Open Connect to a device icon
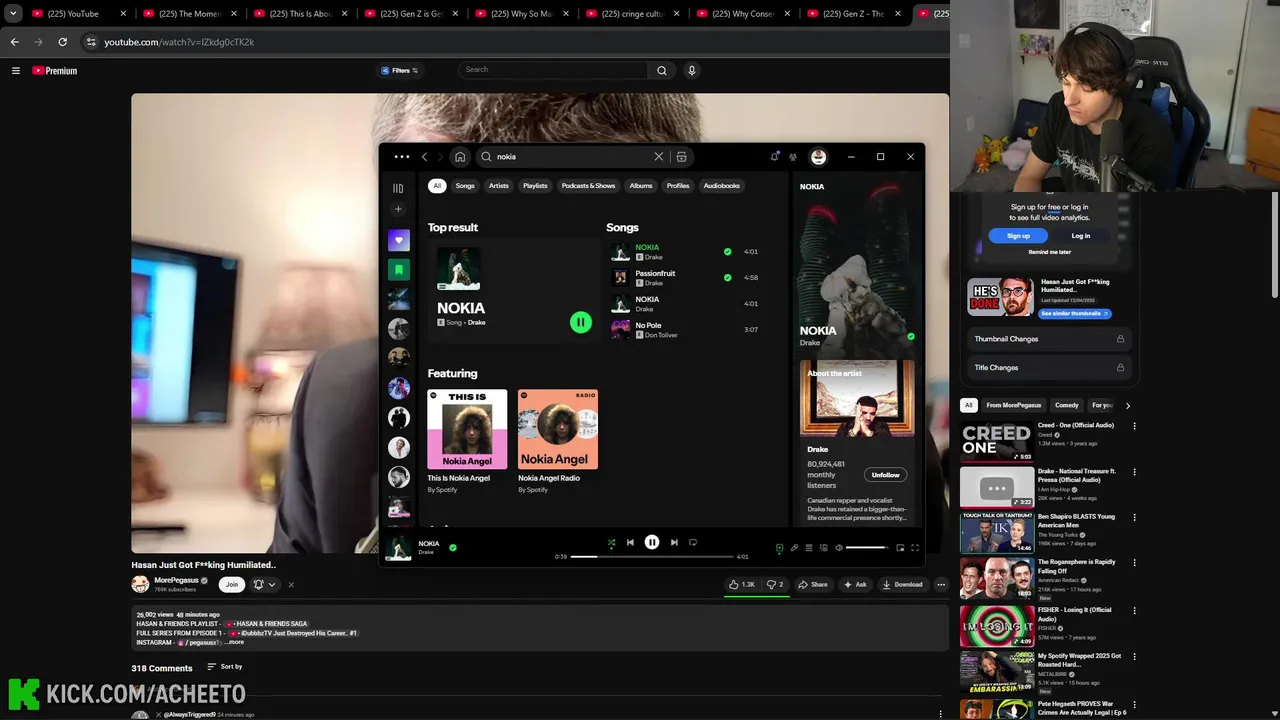Screen dimensions: 1280x720 (824, 548)
